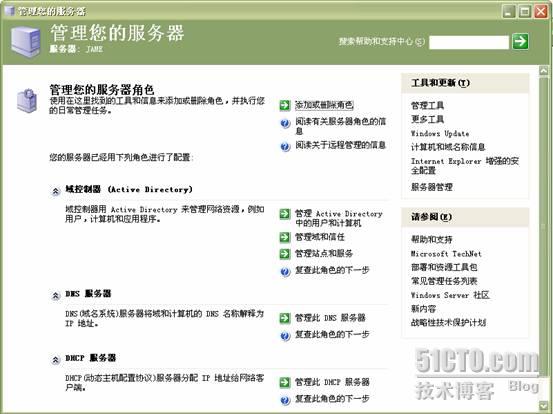This screenshot has width=553, height=414.
Task: Open 复查此角色的下一步 under DHCP 服务器
Action: pyautogui.click(x=332, y=399)
